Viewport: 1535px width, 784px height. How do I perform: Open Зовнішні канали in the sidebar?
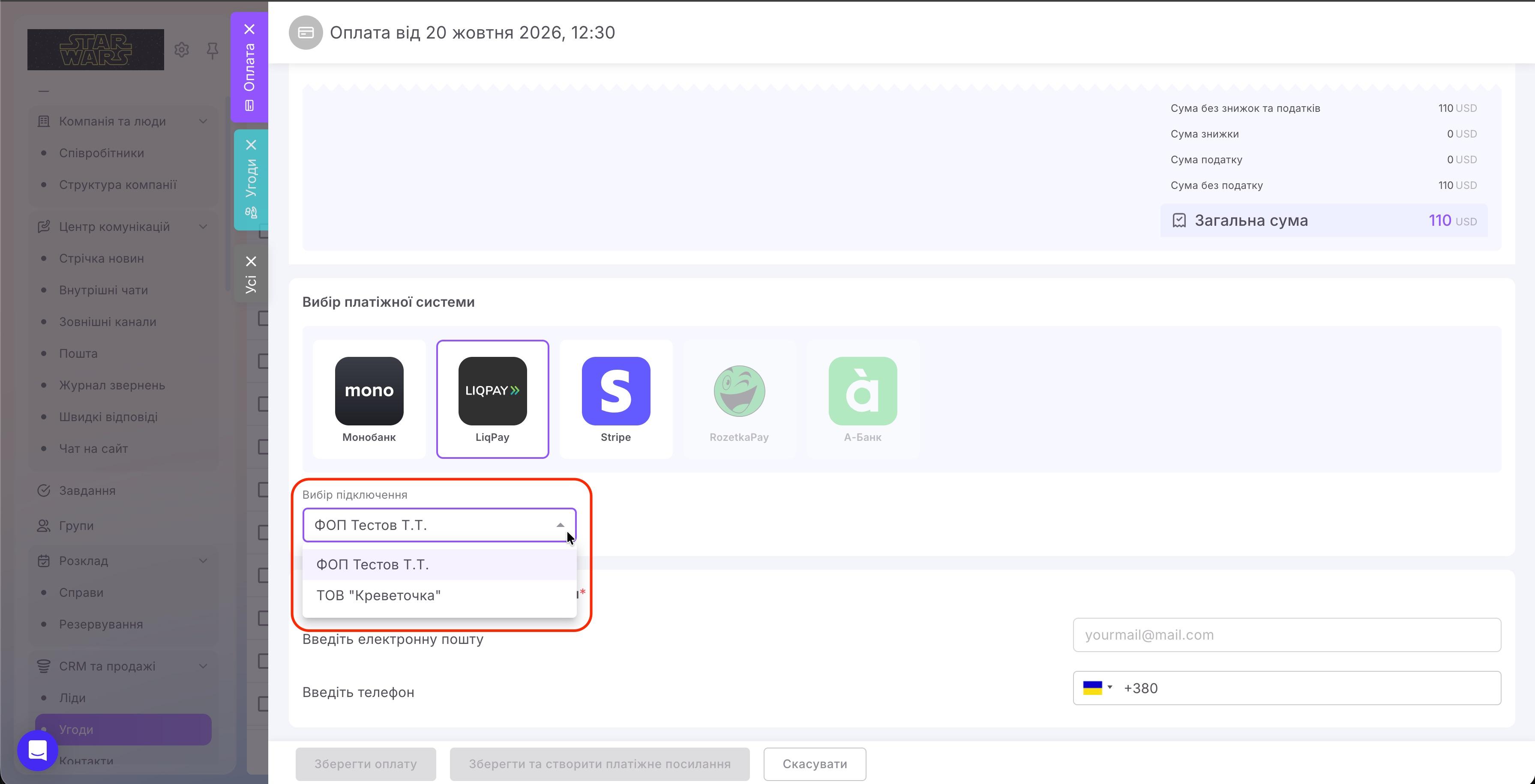107,322
